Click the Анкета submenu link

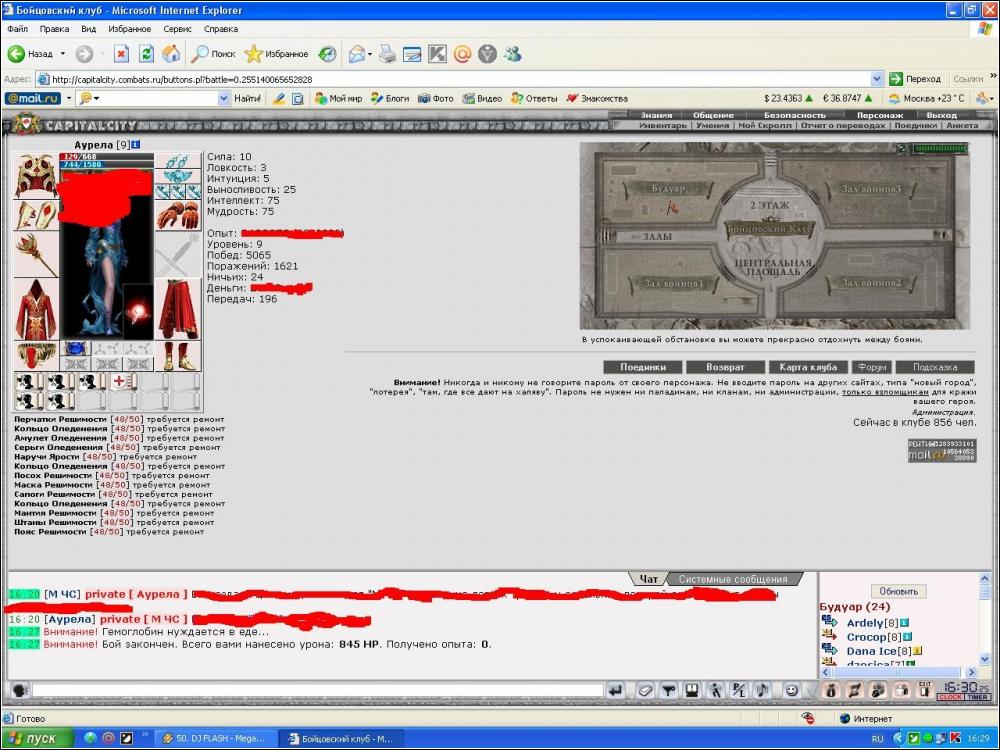pyautogui.click(x=962, y=126)
